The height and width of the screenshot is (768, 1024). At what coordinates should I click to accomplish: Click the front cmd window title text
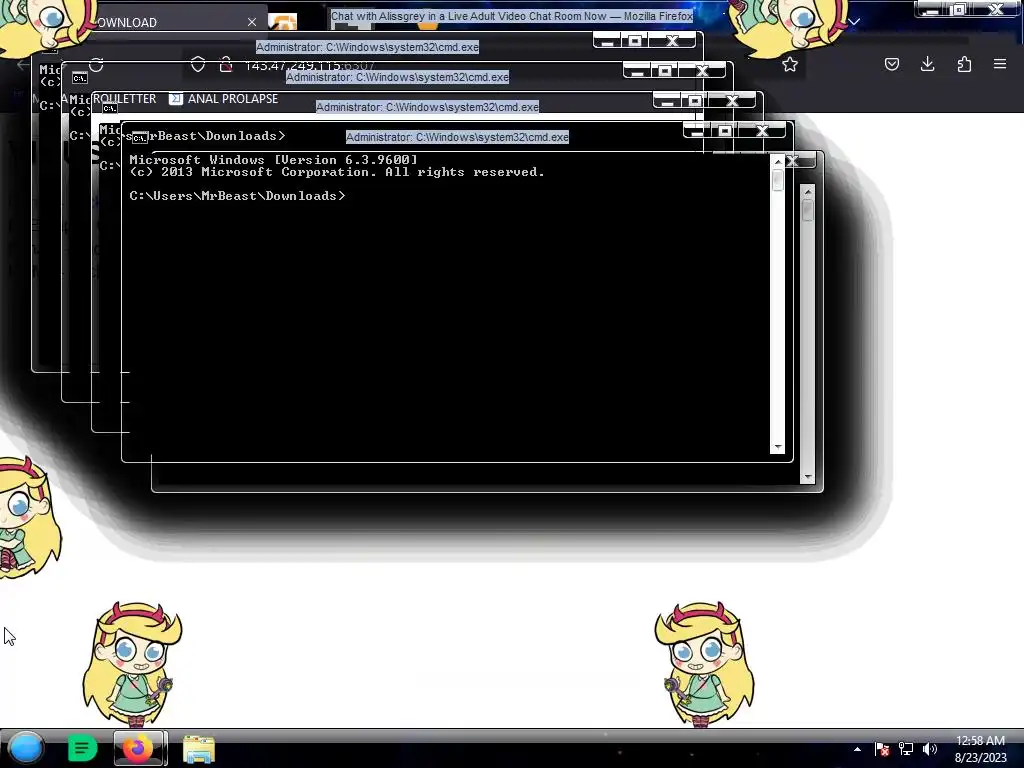tap(457, 137)
